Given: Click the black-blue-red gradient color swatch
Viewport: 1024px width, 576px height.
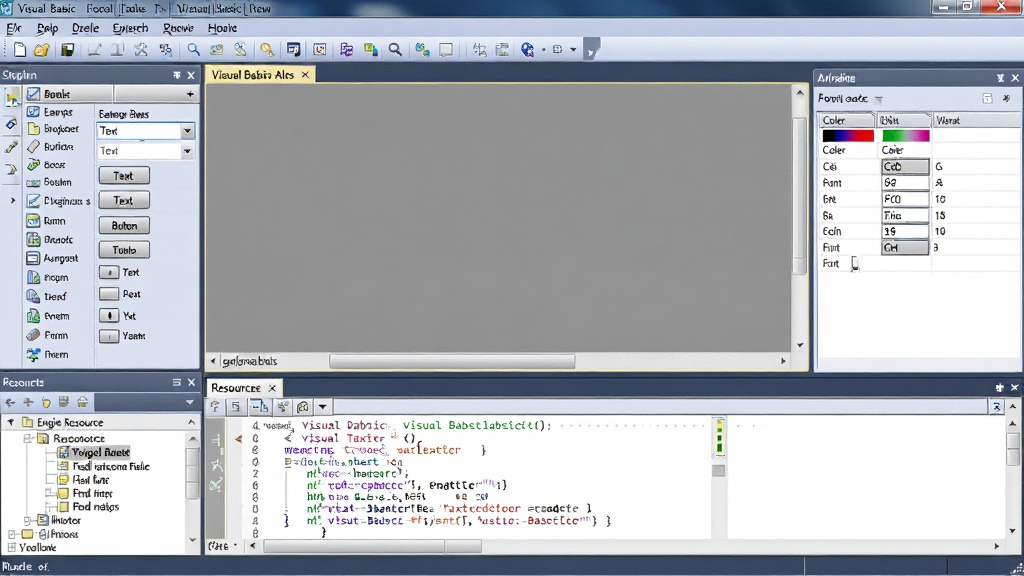Looking at the screenshot, I should [x=848, y=136].
